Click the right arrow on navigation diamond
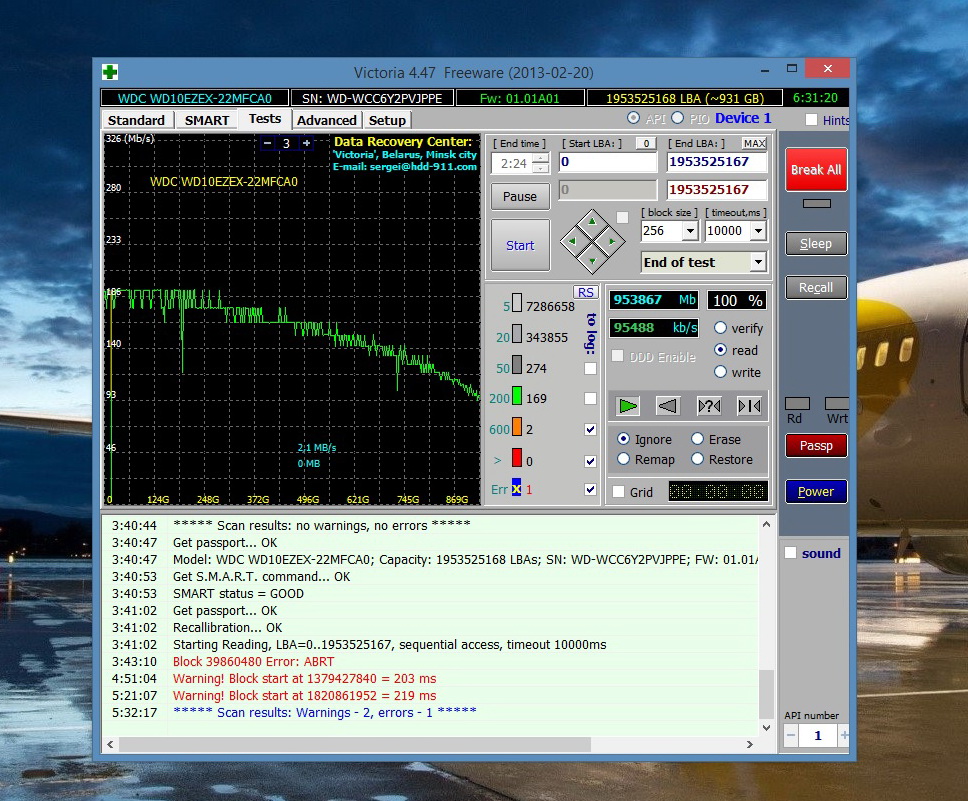 click(x=613, y=241)
